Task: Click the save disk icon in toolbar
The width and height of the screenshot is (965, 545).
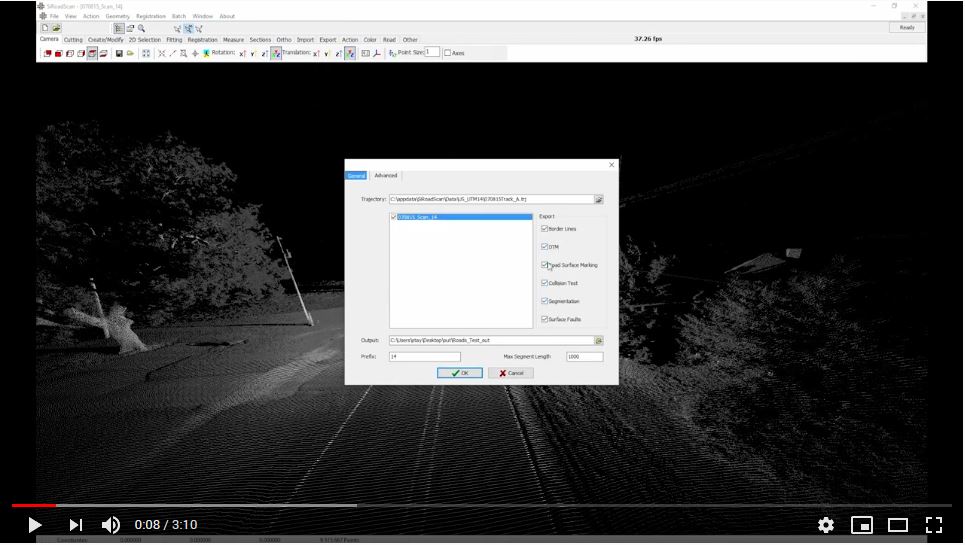Action: (119, 53)
